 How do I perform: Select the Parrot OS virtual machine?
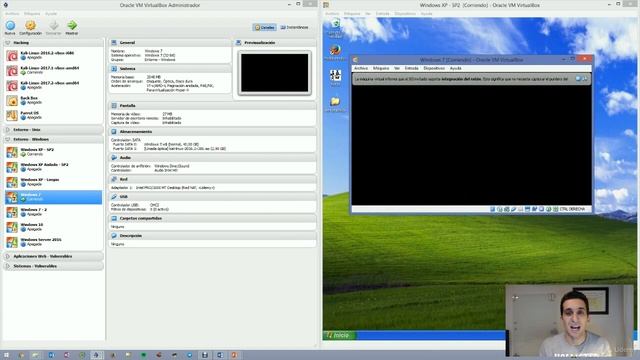(53, 116)
